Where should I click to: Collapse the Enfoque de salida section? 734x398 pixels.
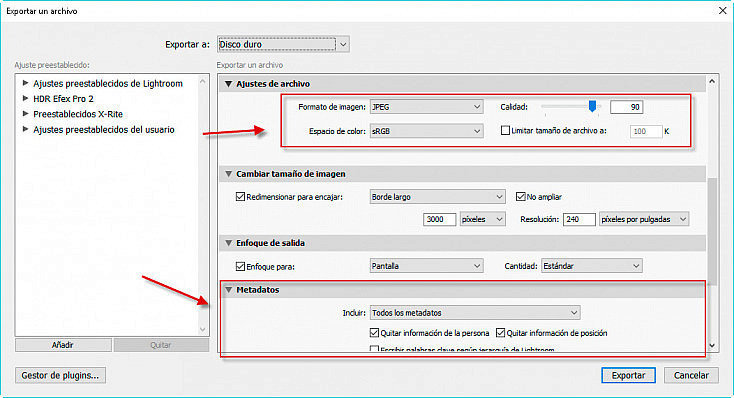pos(228,243)
